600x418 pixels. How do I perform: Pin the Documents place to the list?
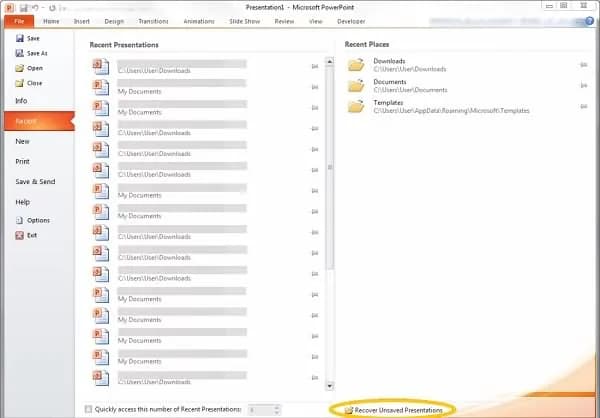click(x=584, y=85)
